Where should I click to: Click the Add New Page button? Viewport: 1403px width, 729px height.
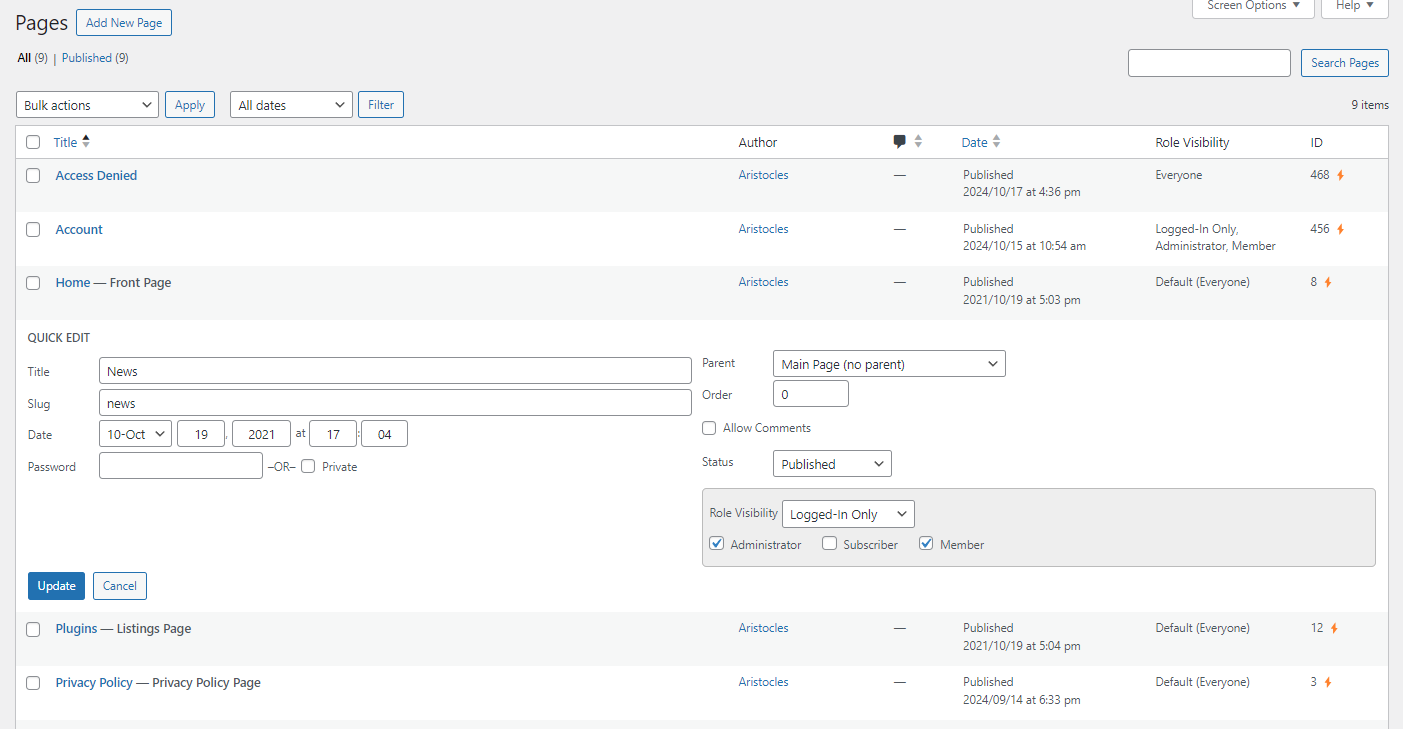coord(123,21)
